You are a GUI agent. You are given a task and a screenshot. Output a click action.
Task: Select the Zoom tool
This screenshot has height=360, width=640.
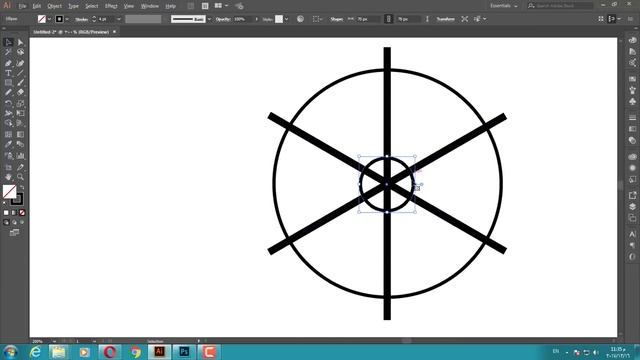[20, 177]
